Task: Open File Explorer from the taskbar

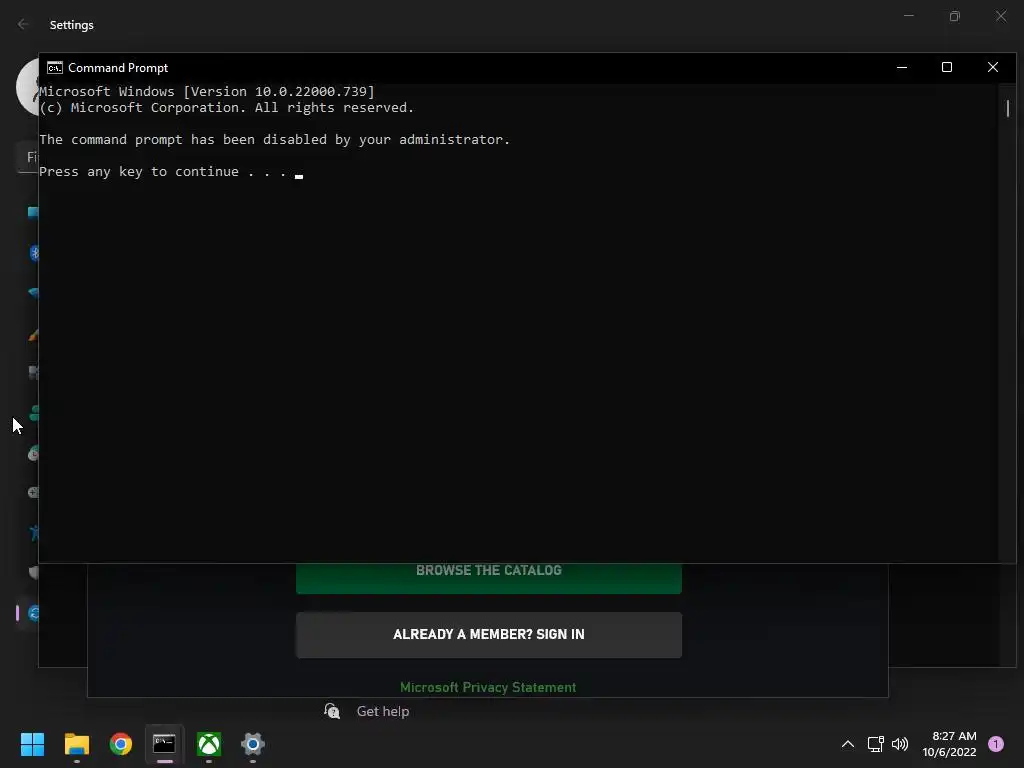Action: click(76, 744)
